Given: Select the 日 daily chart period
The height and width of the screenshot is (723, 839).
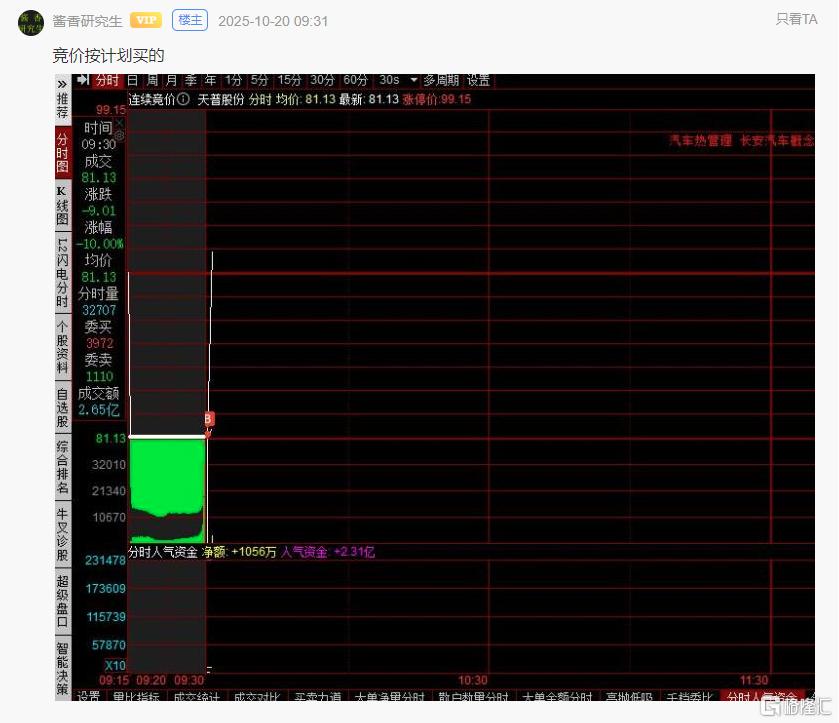Looking at the screenshot, I should pyautogui.click(x=132, y=80).
